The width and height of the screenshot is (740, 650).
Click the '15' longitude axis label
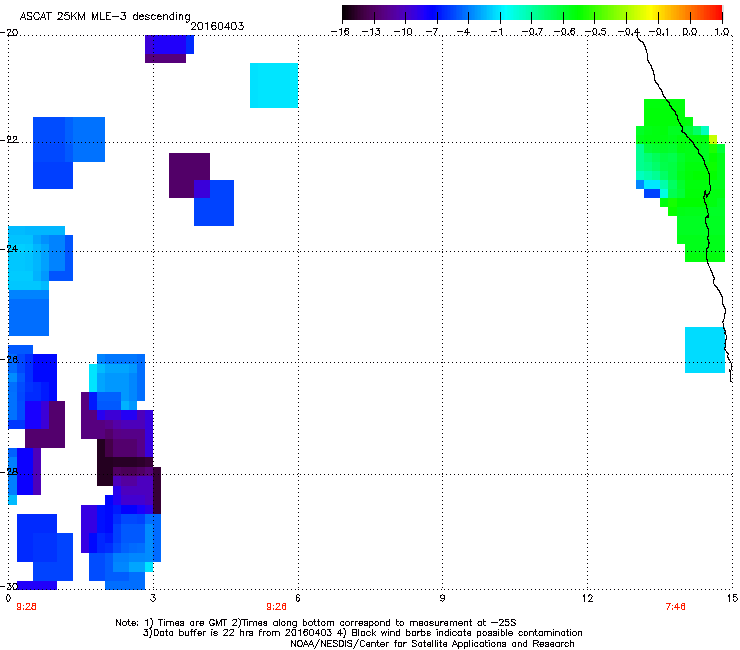[732, 599]
